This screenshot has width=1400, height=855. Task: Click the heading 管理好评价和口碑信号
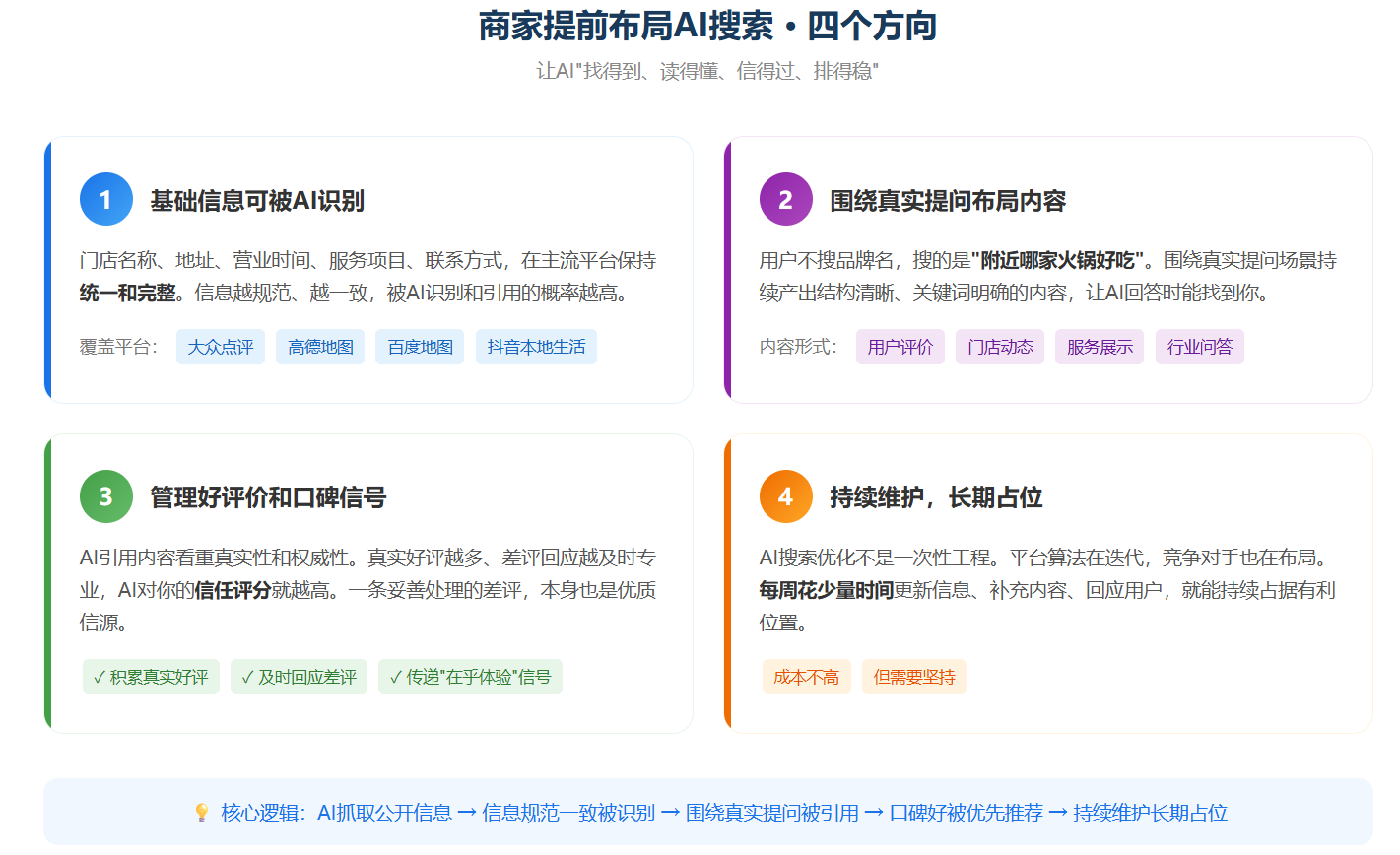tap(268, 497)
